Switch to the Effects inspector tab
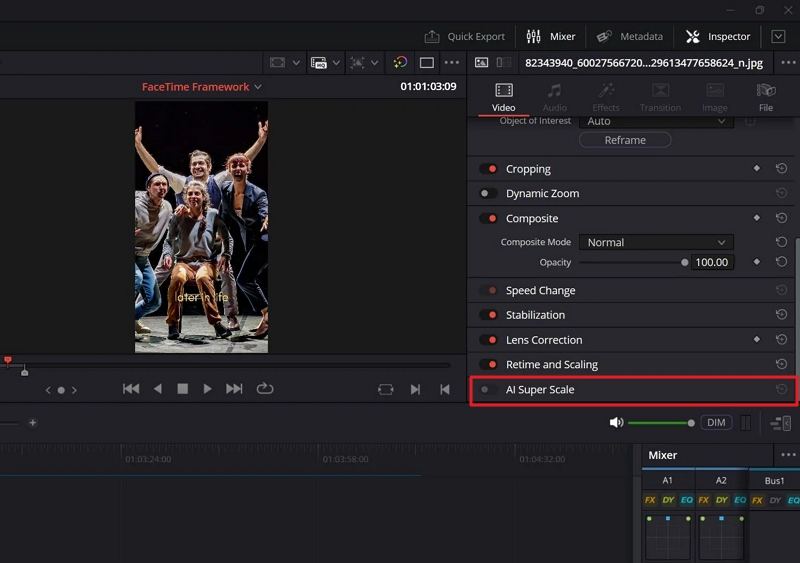This screenshot has height=563, width=800. pyautogui.click(x=606, y=97)
